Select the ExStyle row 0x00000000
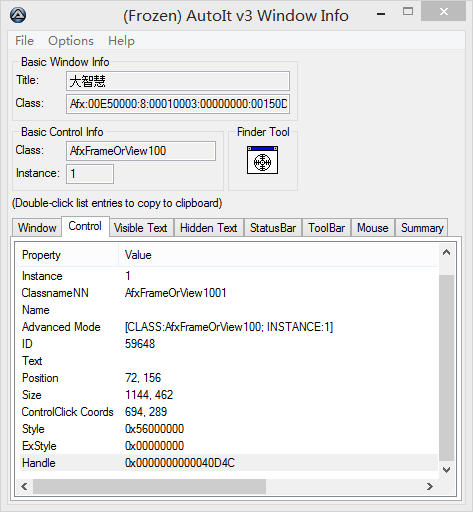This screenshot has height=512, width=473. pyautogui.click(x=228, y=446)
